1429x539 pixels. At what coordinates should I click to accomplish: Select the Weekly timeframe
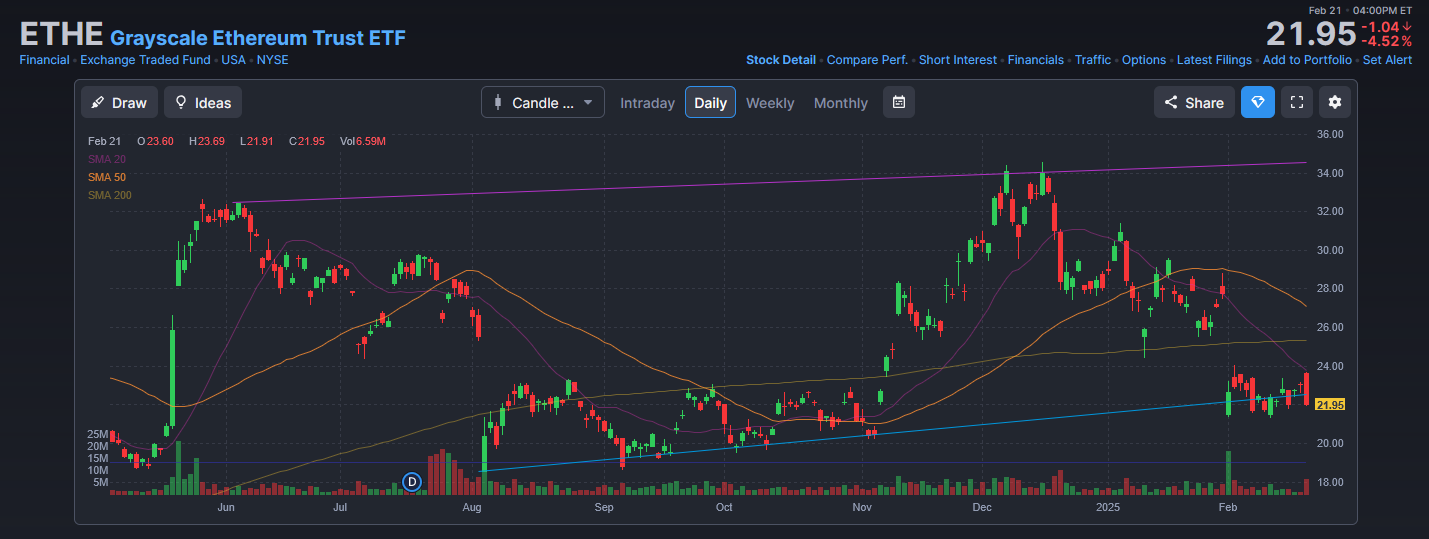(769, 103)
